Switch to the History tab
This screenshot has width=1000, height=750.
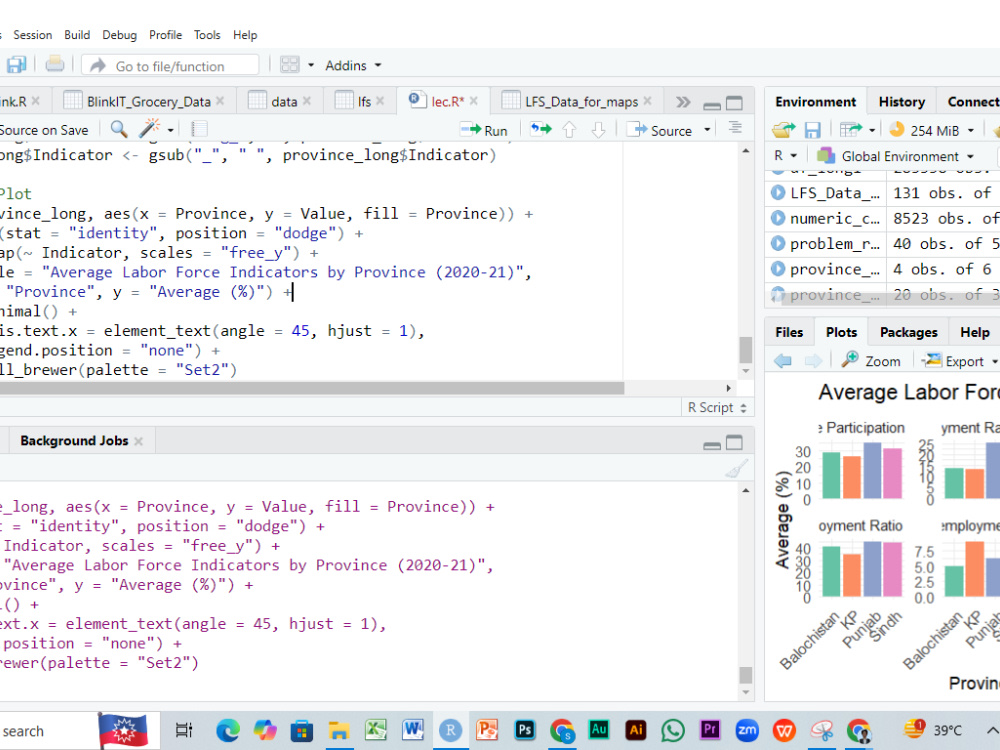(x=901, y=101)
